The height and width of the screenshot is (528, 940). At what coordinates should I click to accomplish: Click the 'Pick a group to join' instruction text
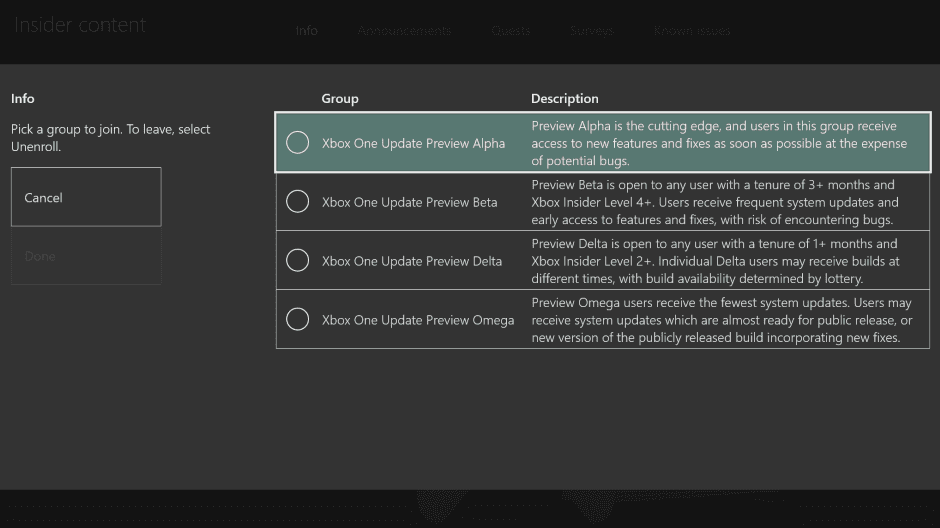tap(110, 138)
